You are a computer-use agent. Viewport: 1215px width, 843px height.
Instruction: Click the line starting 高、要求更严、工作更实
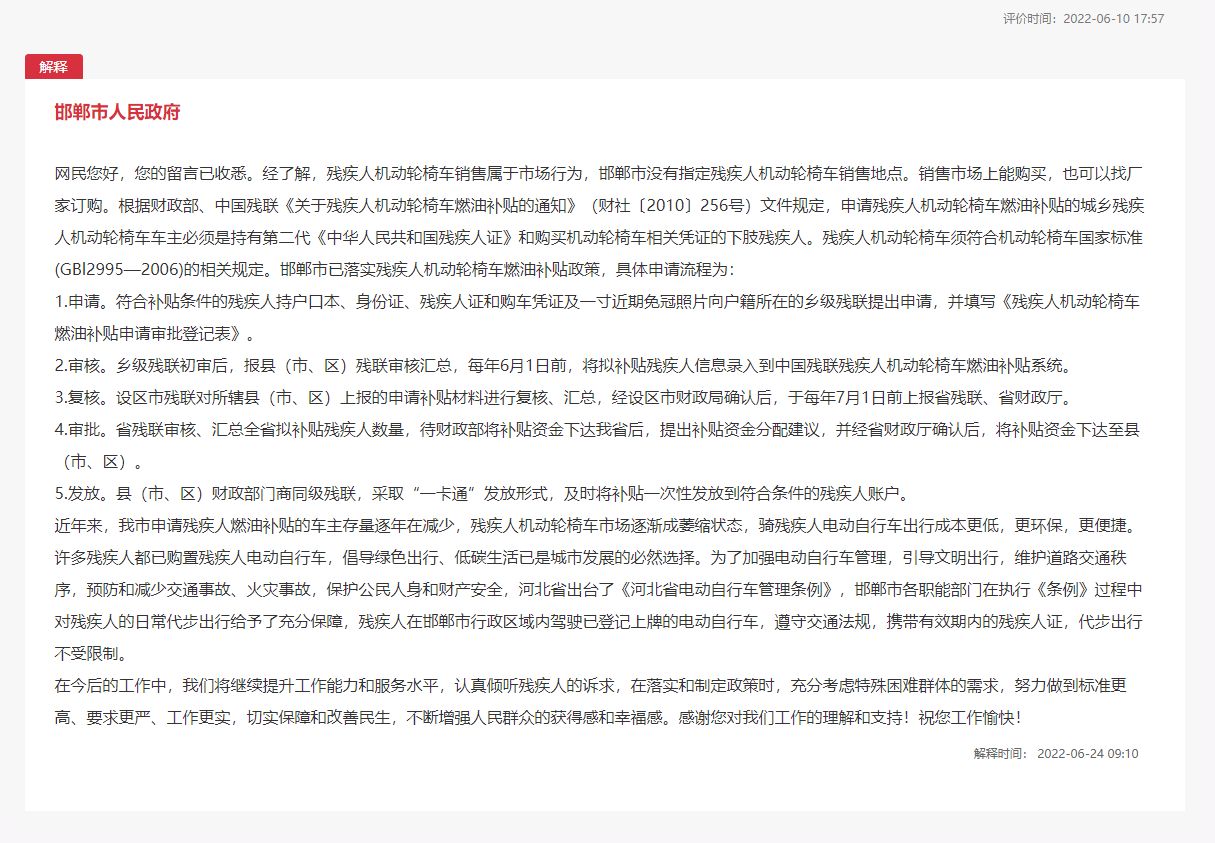[x=540, y=717]
